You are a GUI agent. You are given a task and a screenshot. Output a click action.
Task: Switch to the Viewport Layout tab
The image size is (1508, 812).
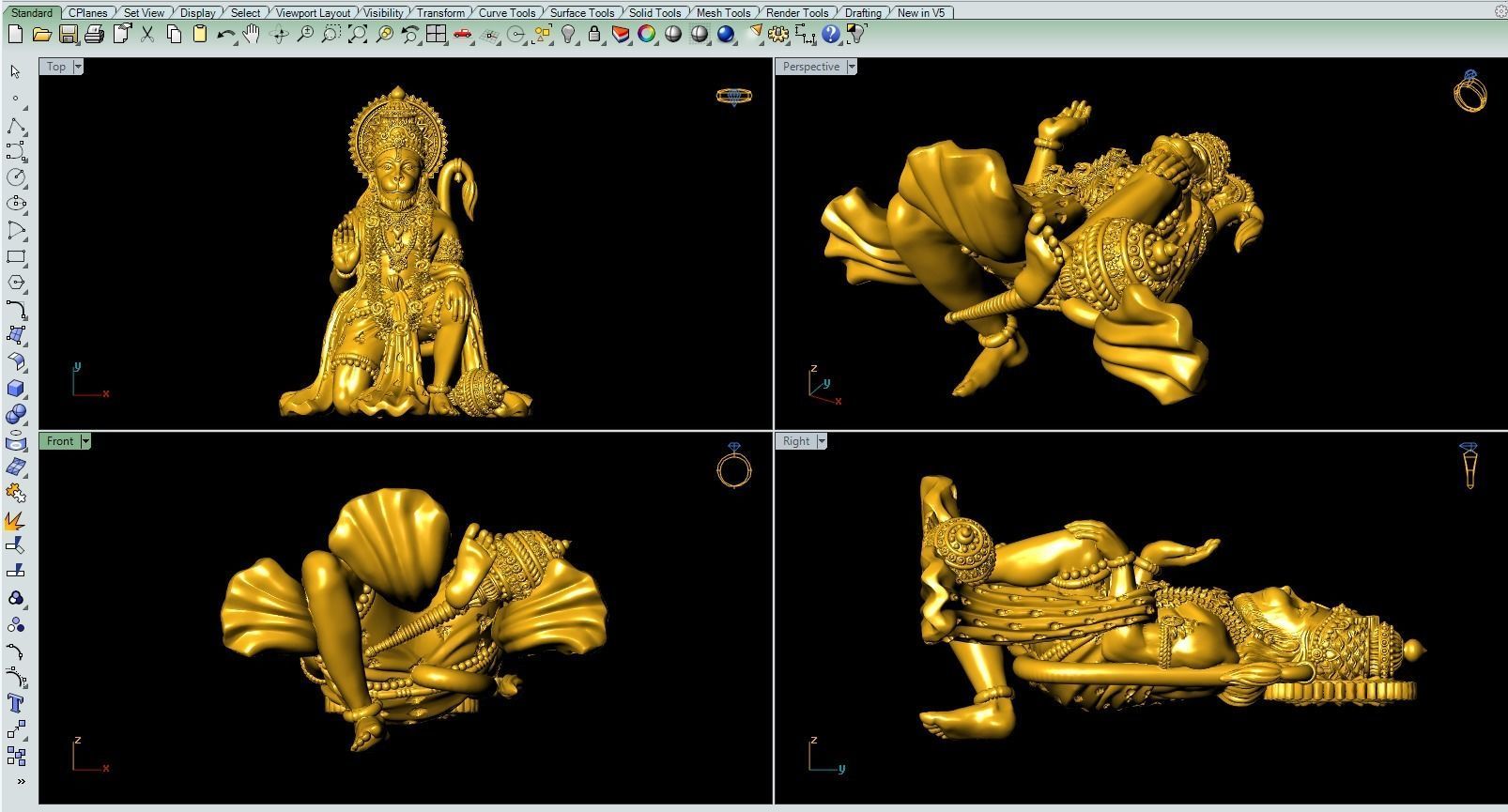(313, 13)
